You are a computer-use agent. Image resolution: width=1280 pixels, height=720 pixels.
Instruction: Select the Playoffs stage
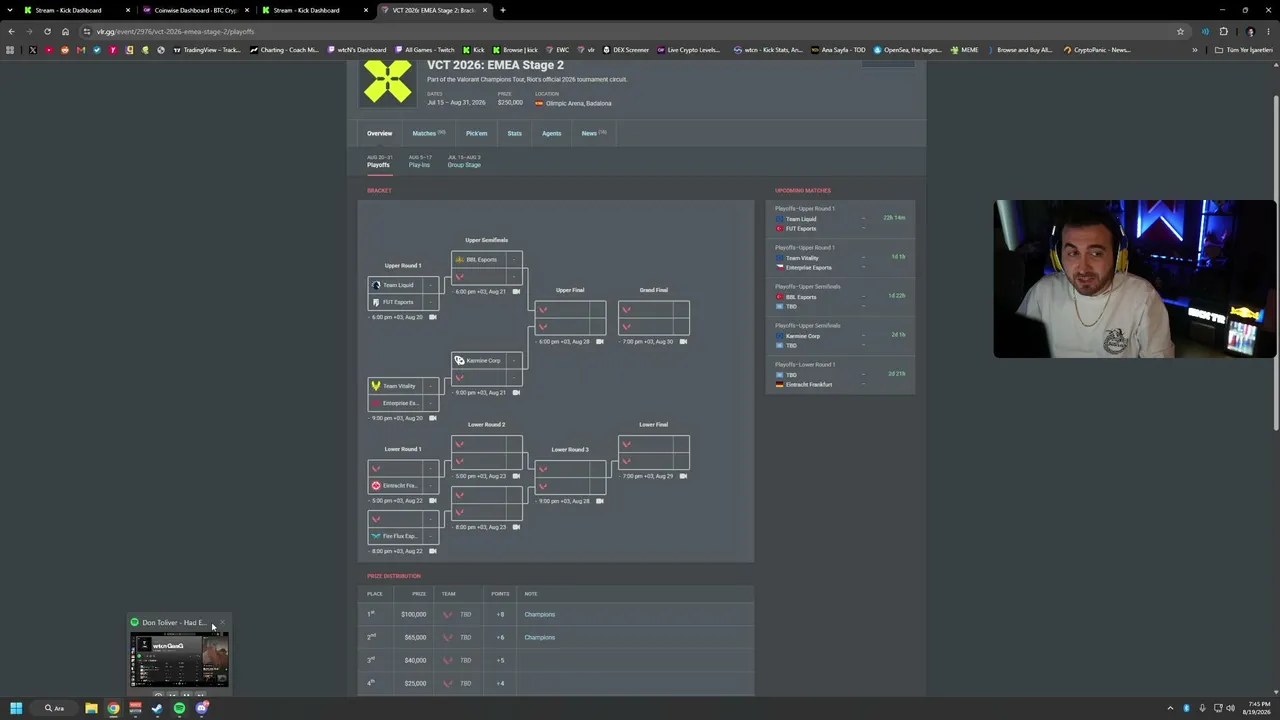point(379,161)
